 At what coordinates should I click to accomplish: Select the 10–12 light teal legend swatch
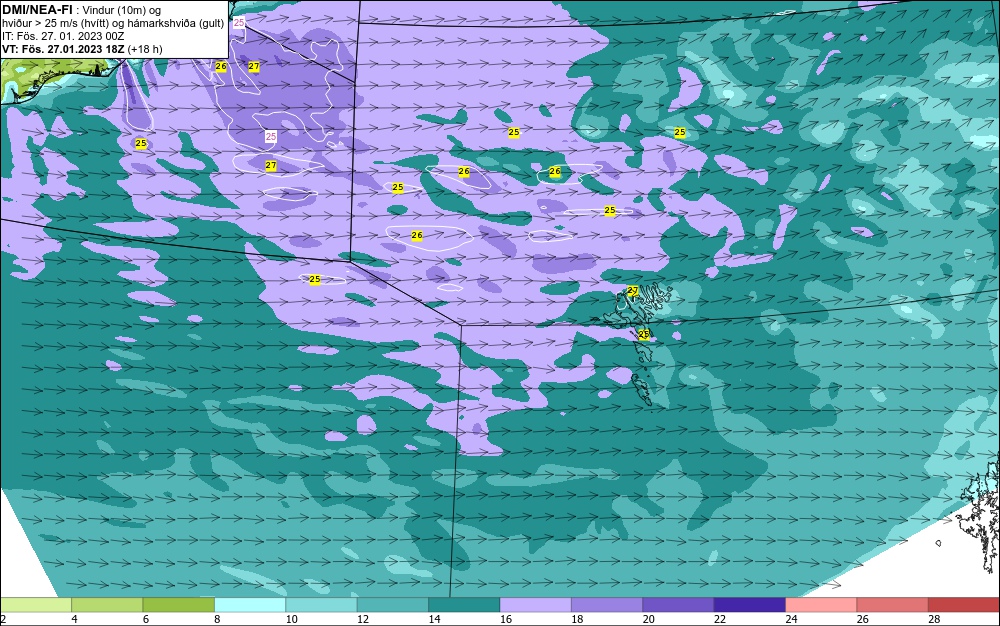[x=321, y=605]
